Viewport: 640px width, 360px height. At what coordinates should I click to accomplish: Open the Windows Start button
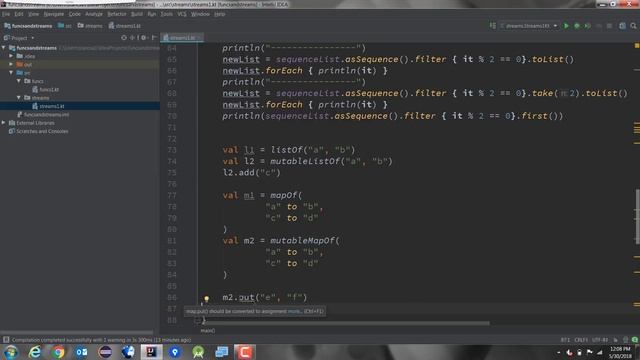(11, 352)
